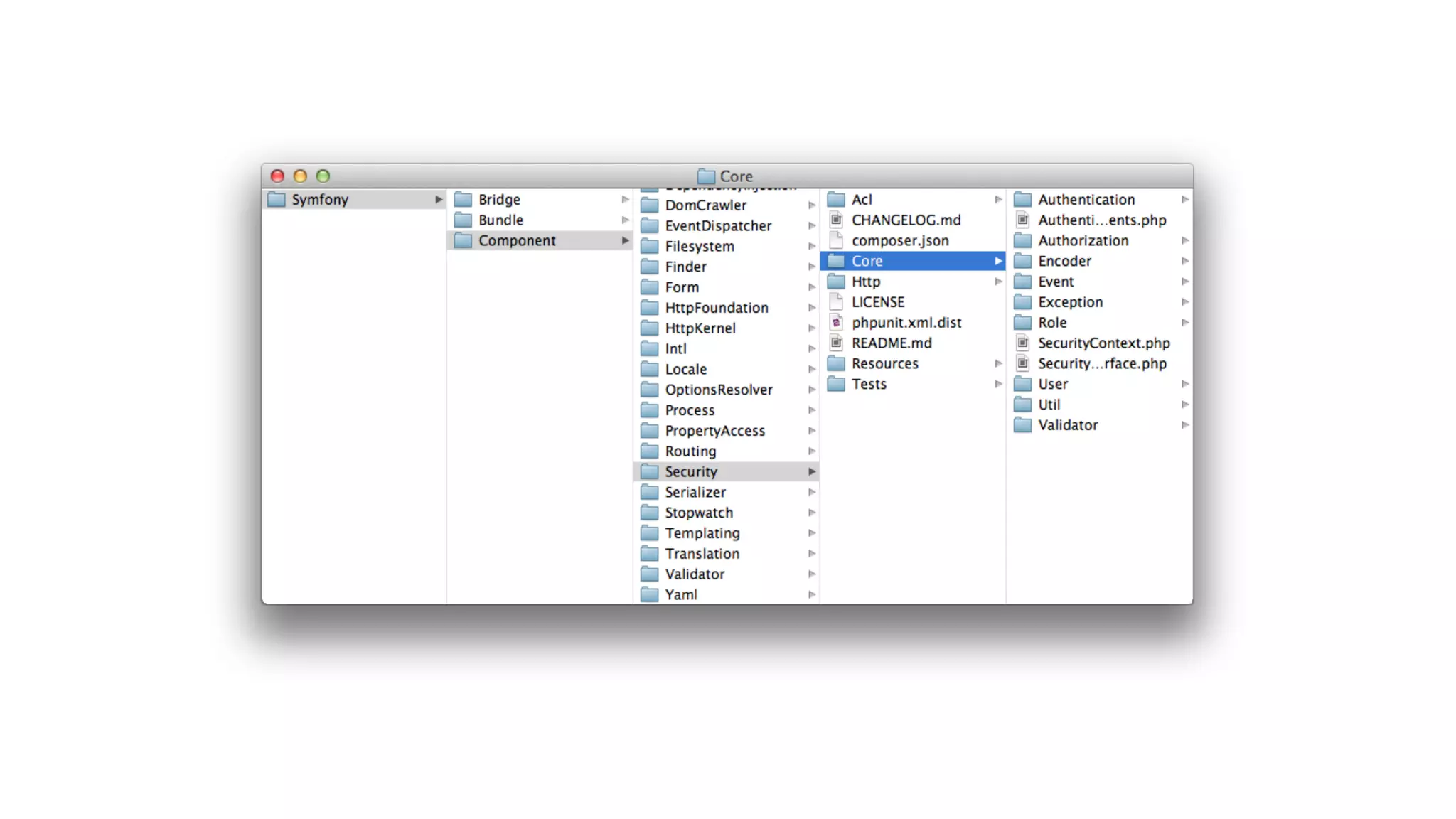Click the LICENSE file icon
The width and height of the screenshot is (1456, 819).
pyautogui.click(x=836, y=301)
